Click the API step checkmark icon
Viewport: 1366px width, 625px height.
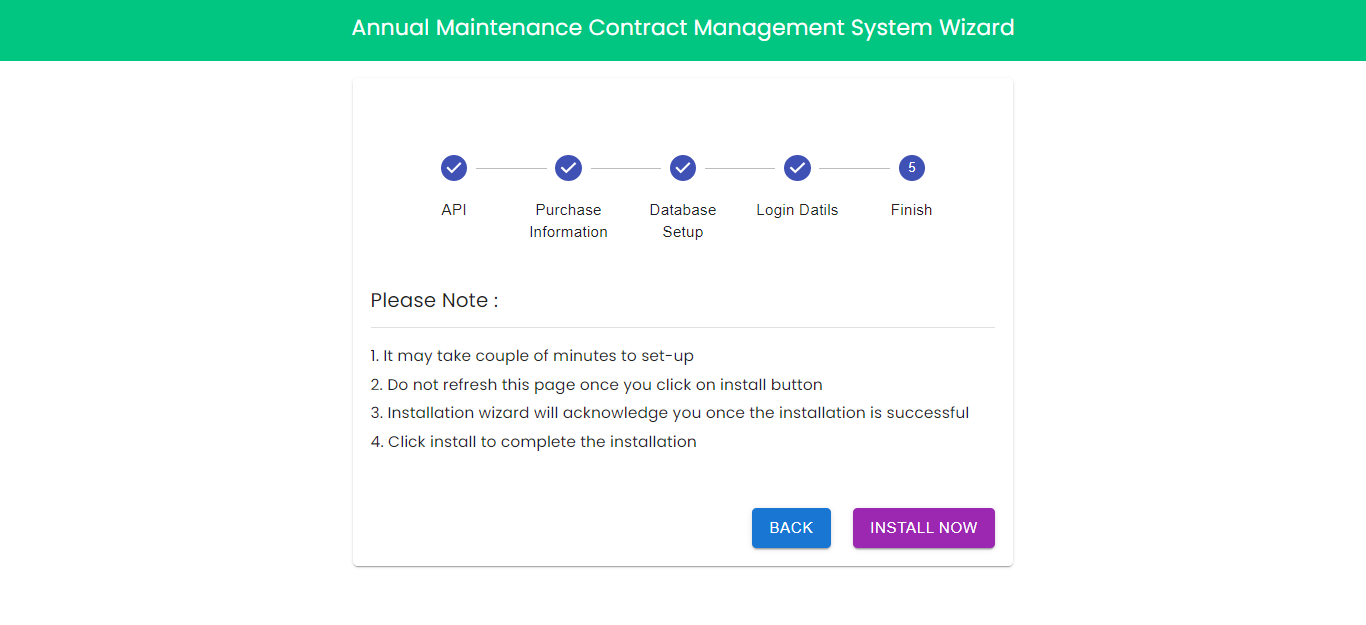click(x=454, y=168)
